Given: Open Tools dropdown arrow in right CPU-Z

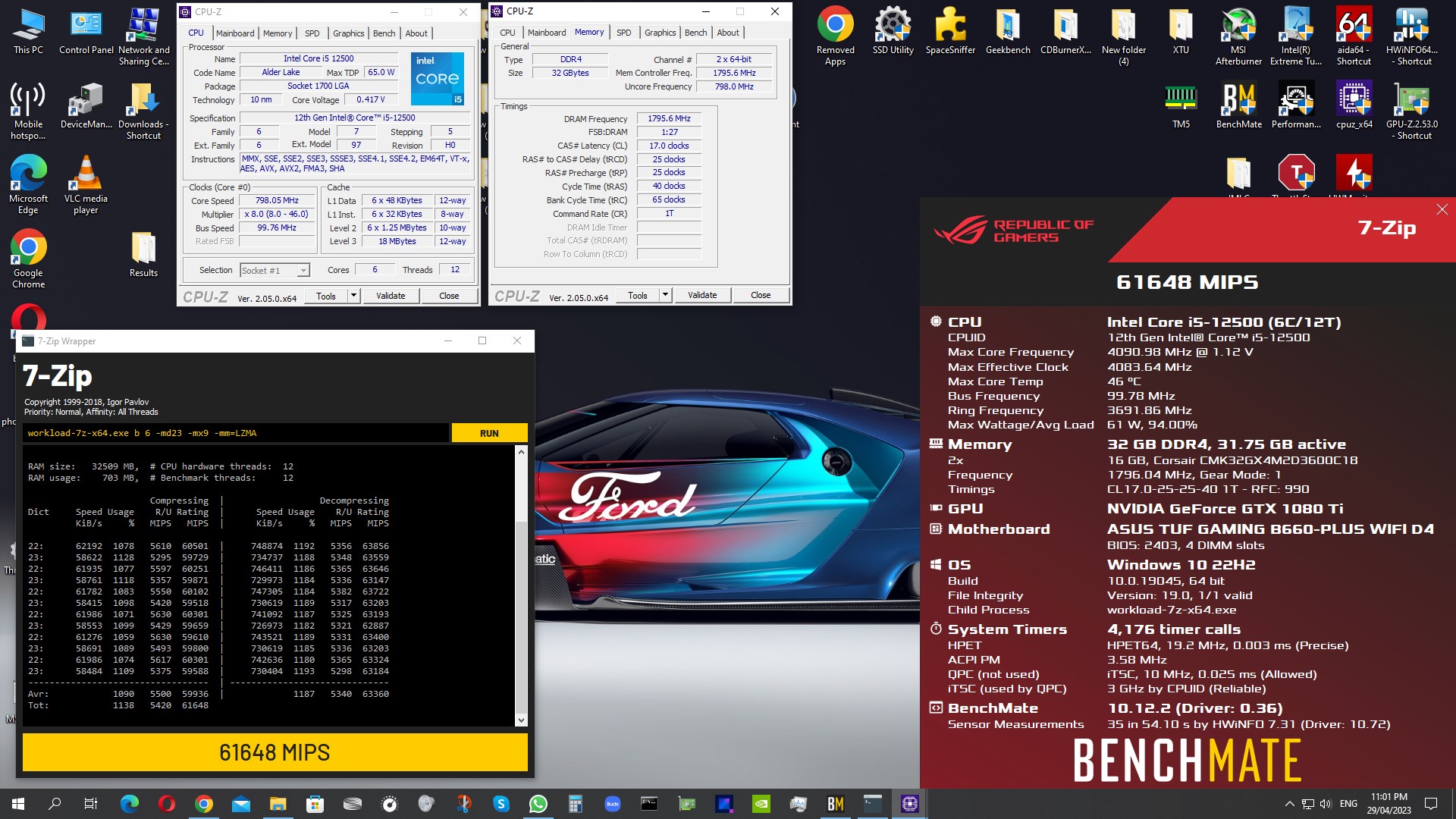Looking at the screenshot, I should 665,295.
